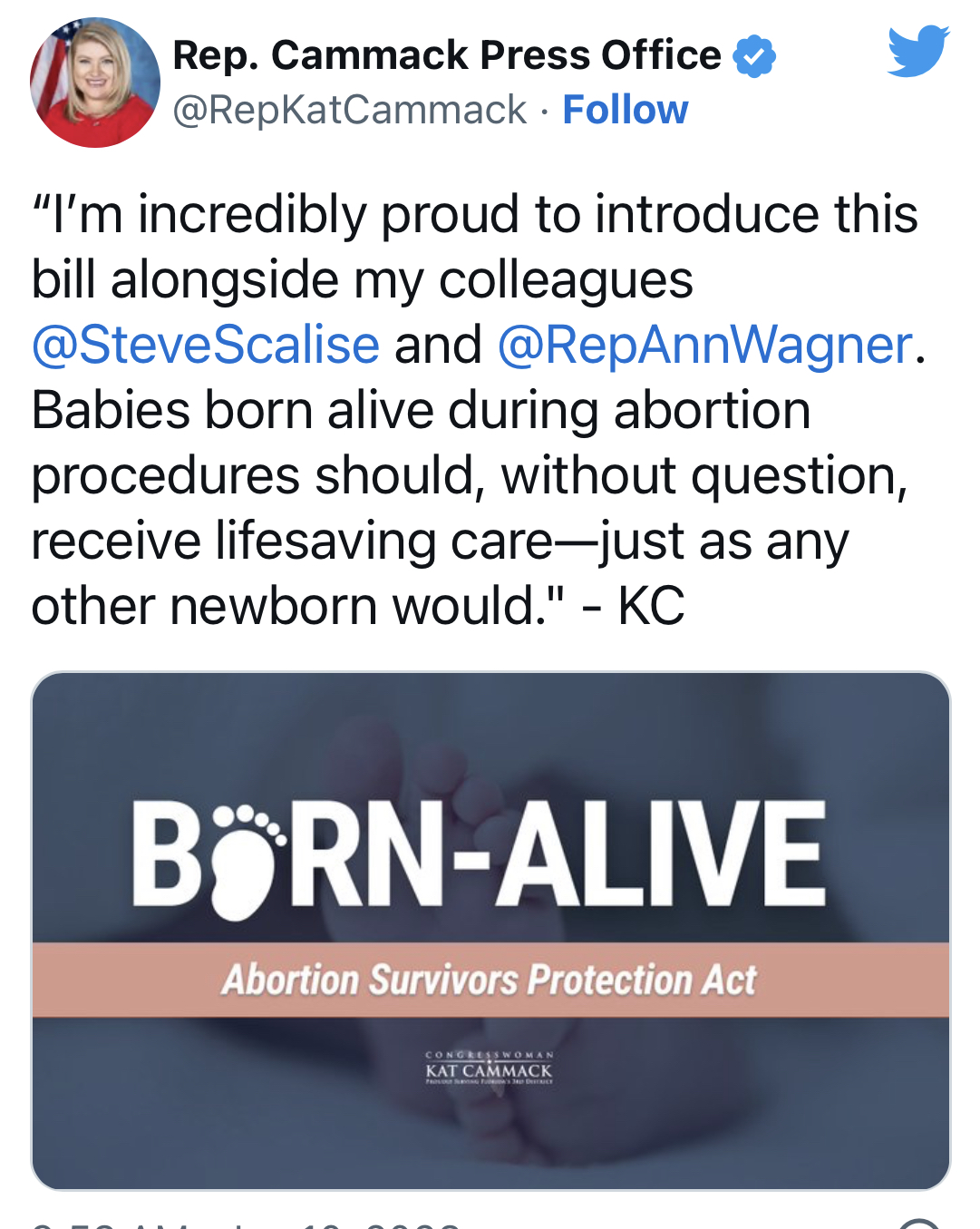Click the Rep. Cammack Press Office name
The image size is (980, 1229).
point(446,55)
